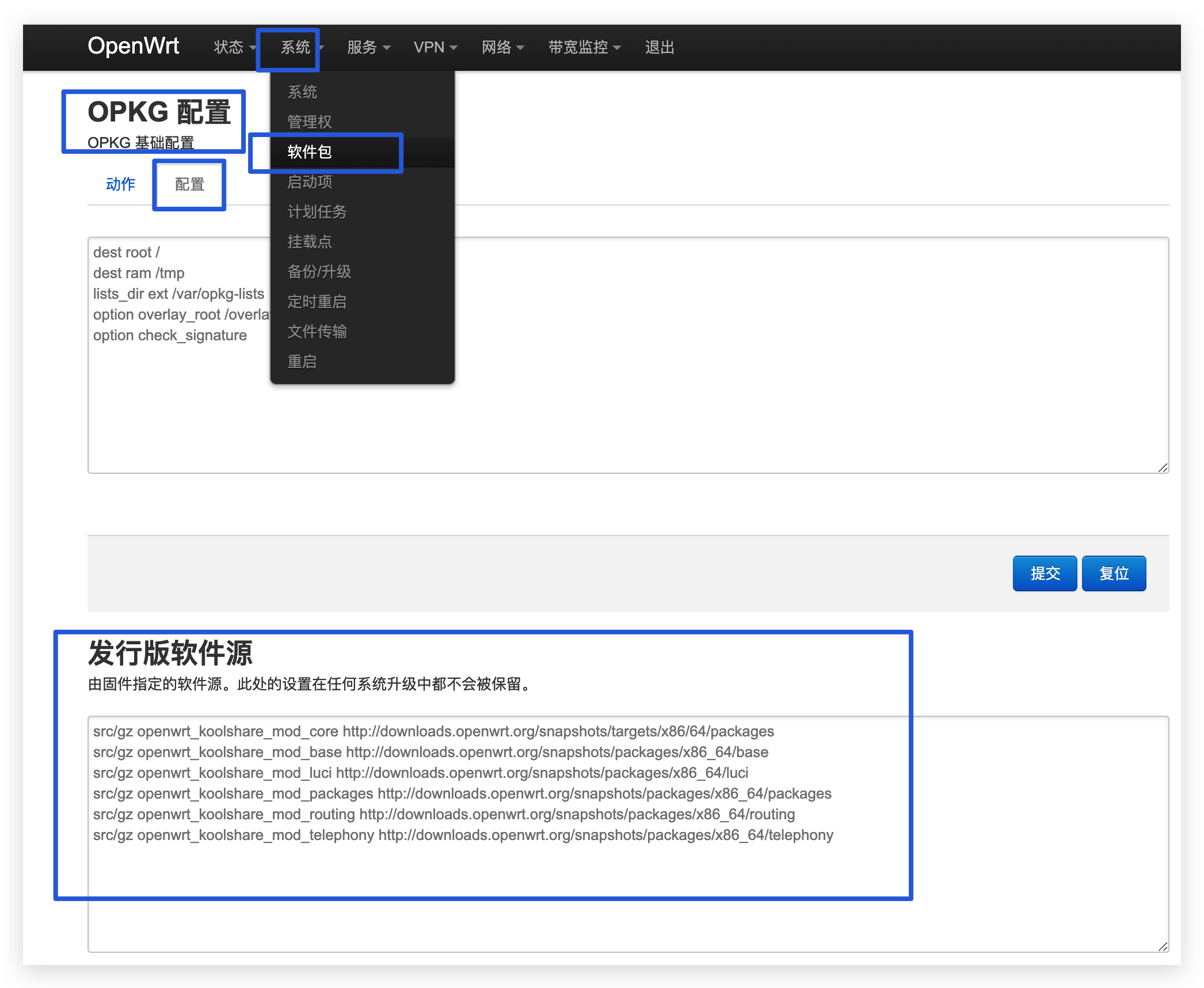This screenshot has height=988, width=1204.
Task: Expand the 服务 navigation dropdown
Action: (368, 47)
